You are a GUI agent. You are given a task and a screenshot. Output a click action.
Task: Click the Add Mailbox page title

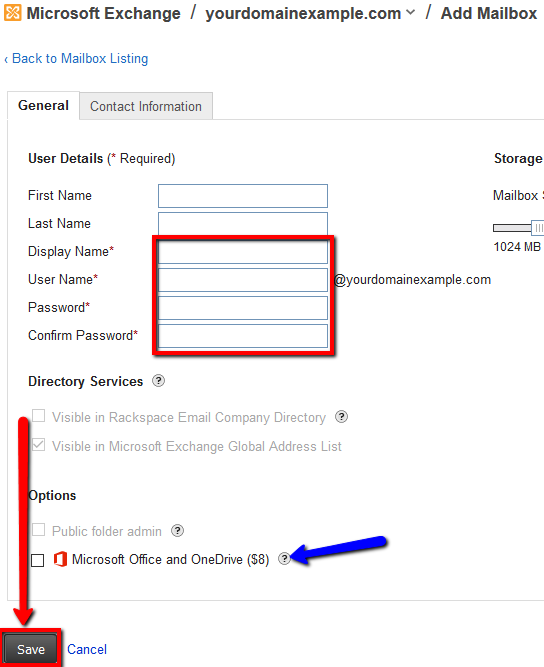[x=489, y=13]
